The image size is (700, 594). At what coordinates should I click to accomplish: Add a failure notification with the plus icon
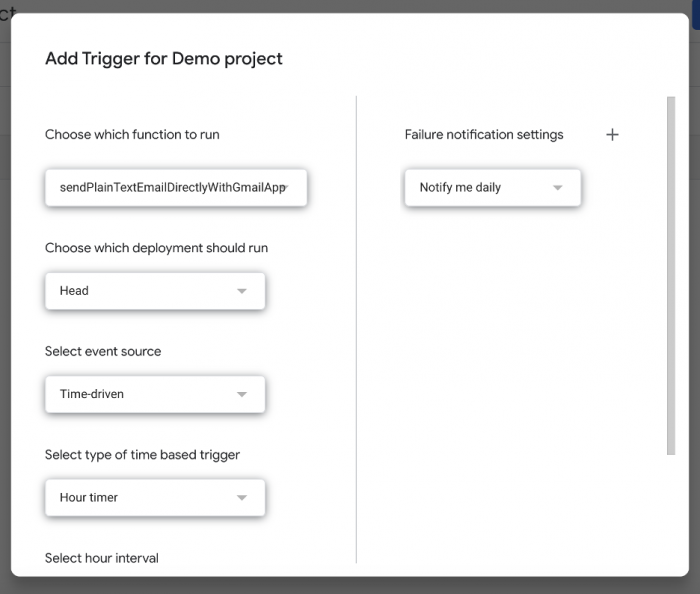pos(612,135)
